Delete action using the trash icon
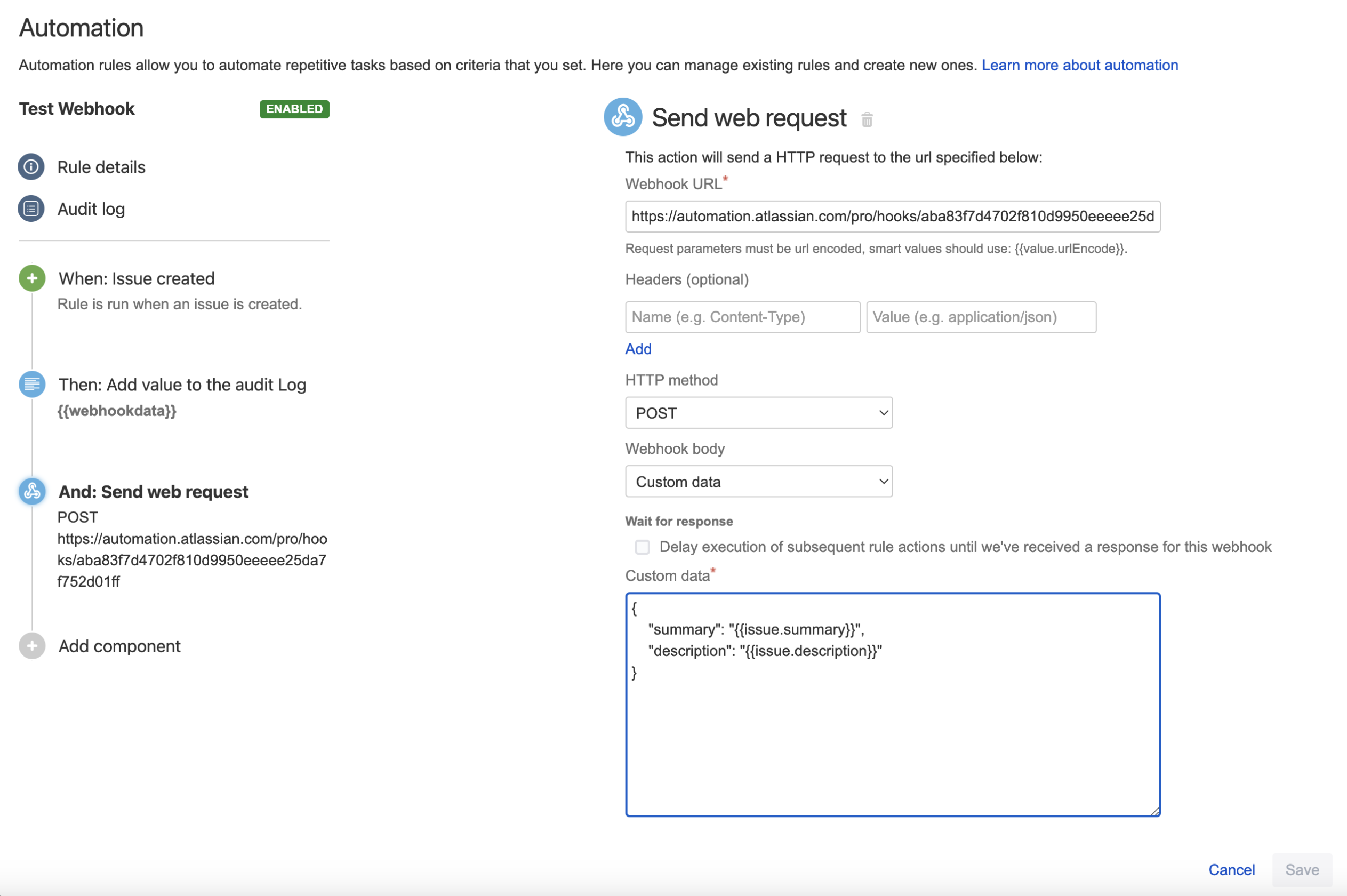The height and width of the screenshot is (896, 1347). pyautogui.click(x=867, y=119)
